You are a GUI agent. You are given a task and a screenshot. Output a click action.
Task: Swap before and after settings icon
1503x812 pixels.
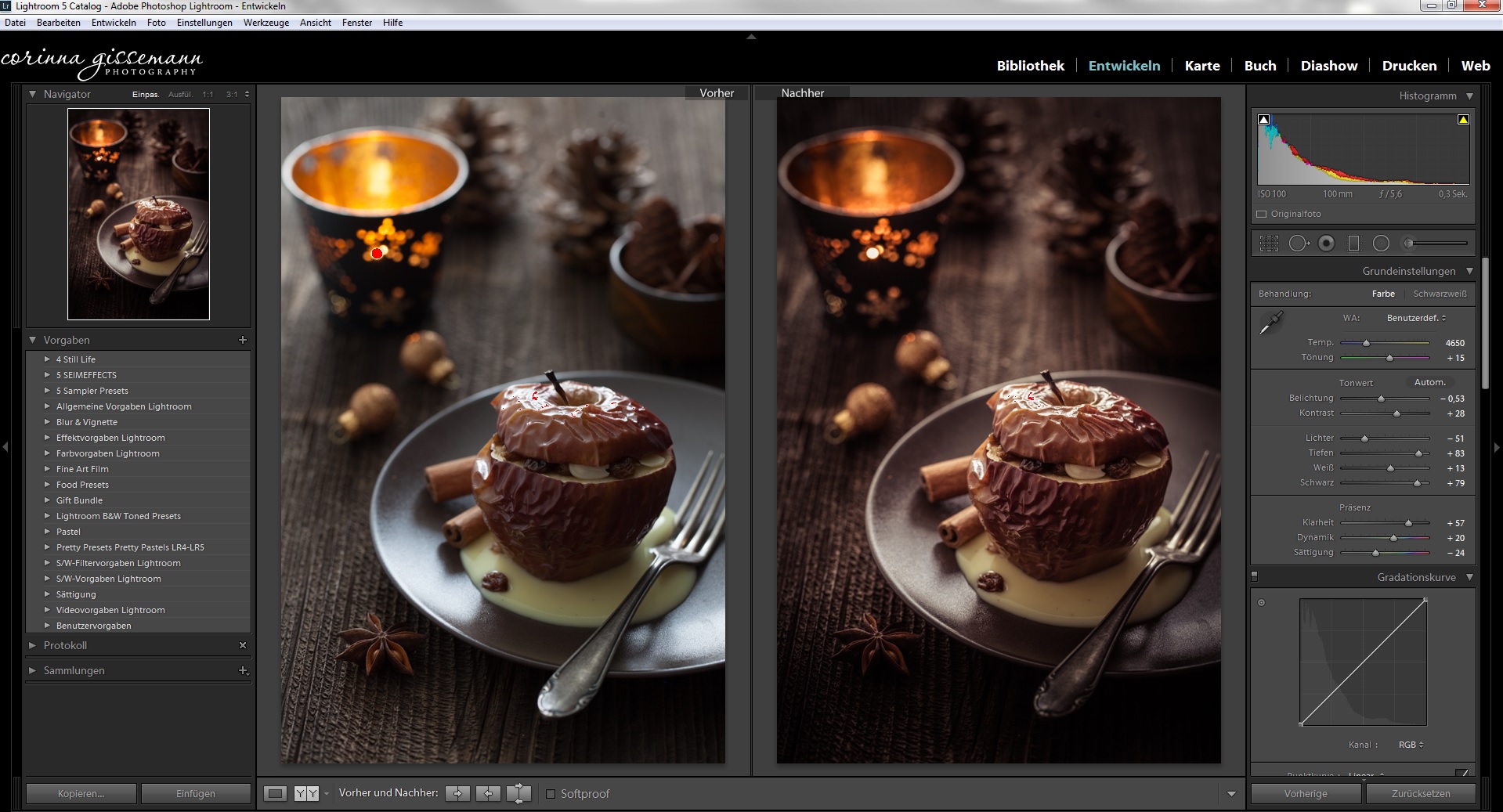(x=518, y=793)
